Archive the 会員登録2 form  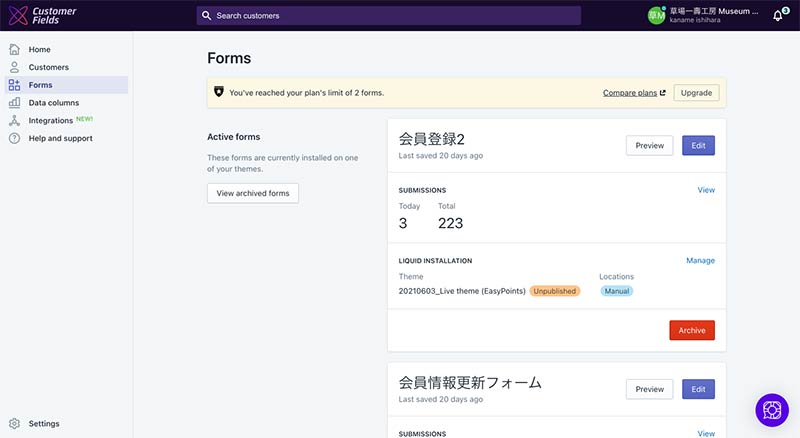[691, 330]
